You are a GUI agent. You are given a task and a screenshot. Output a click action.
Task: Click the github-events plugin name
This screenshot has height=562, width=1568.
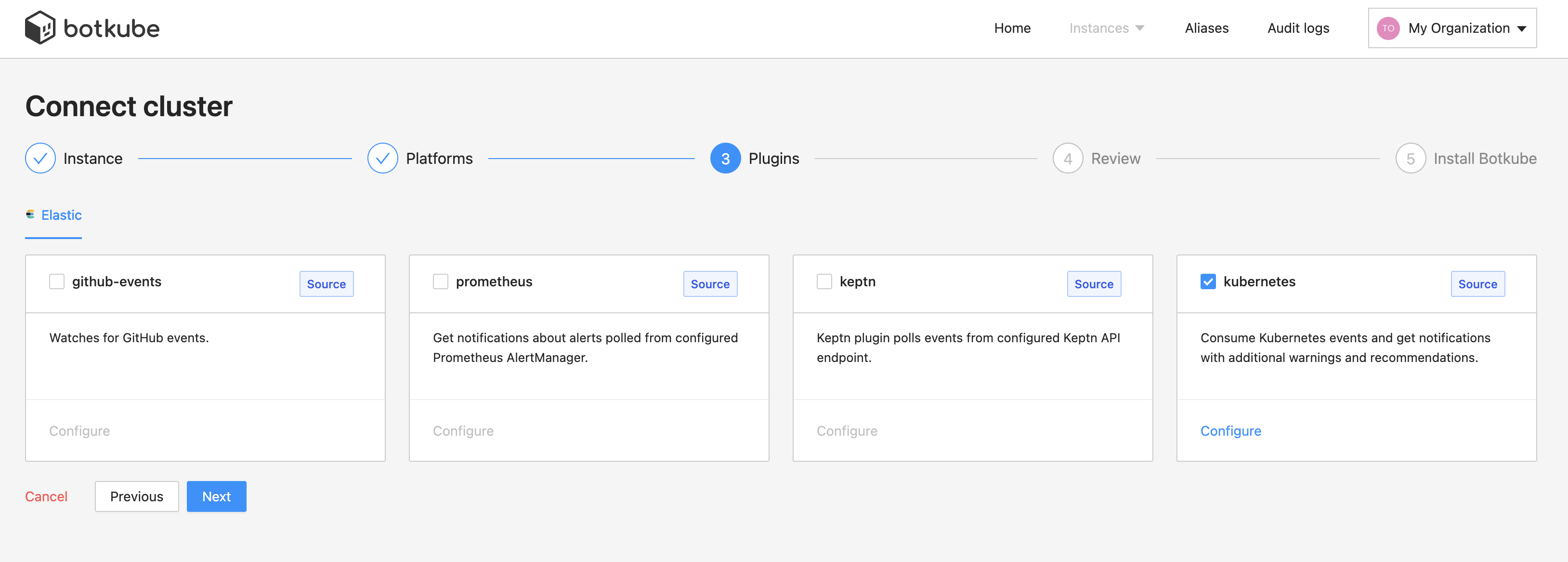point(117,281)
